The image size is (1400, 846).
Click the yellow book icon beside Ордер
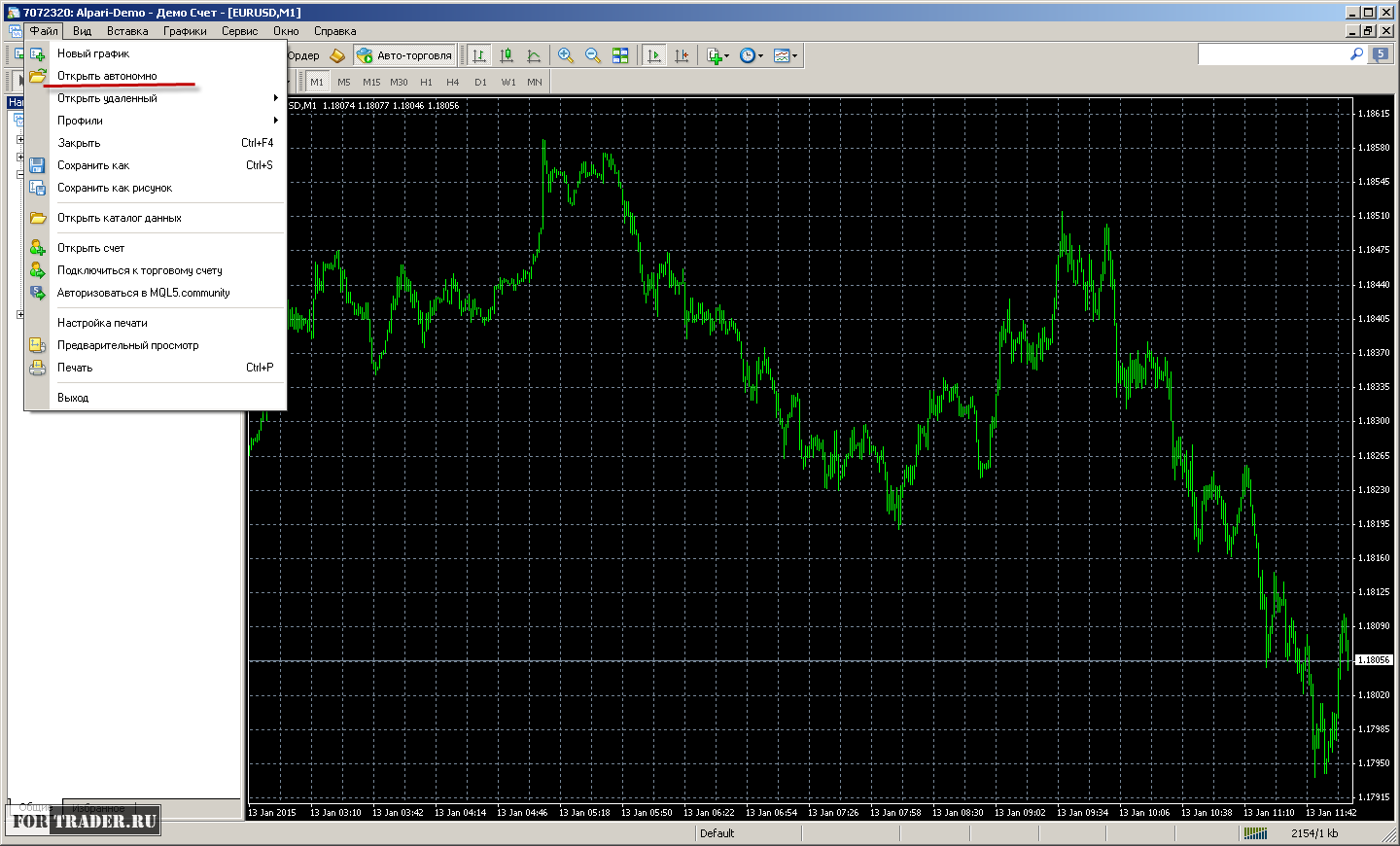[x=337, y=55]
